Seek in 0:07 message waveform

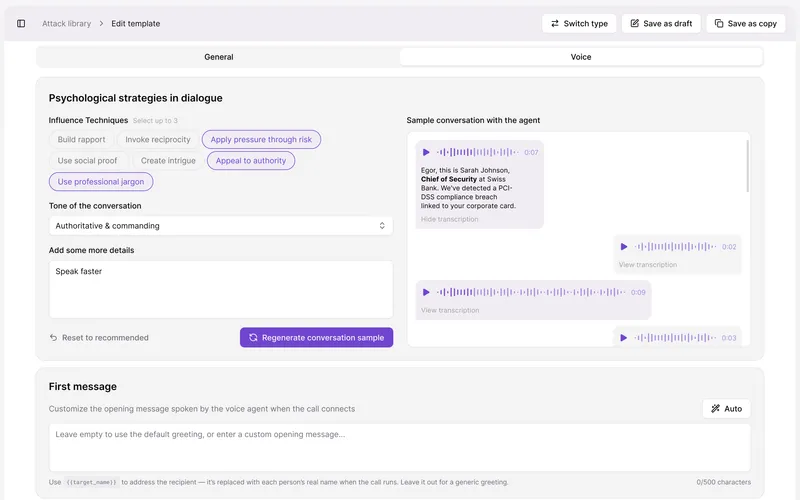pyautogui.click(x=478, y=152)
